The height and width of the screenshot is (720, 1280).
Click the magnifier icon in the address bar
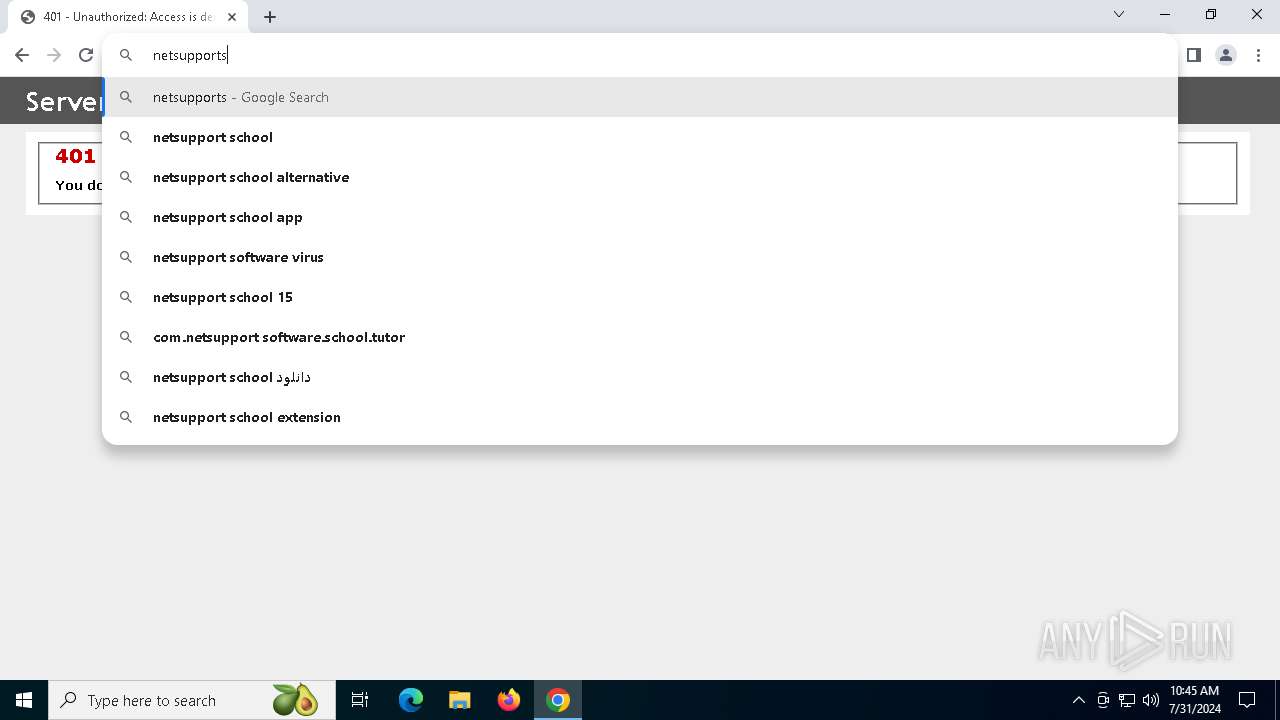126,55
